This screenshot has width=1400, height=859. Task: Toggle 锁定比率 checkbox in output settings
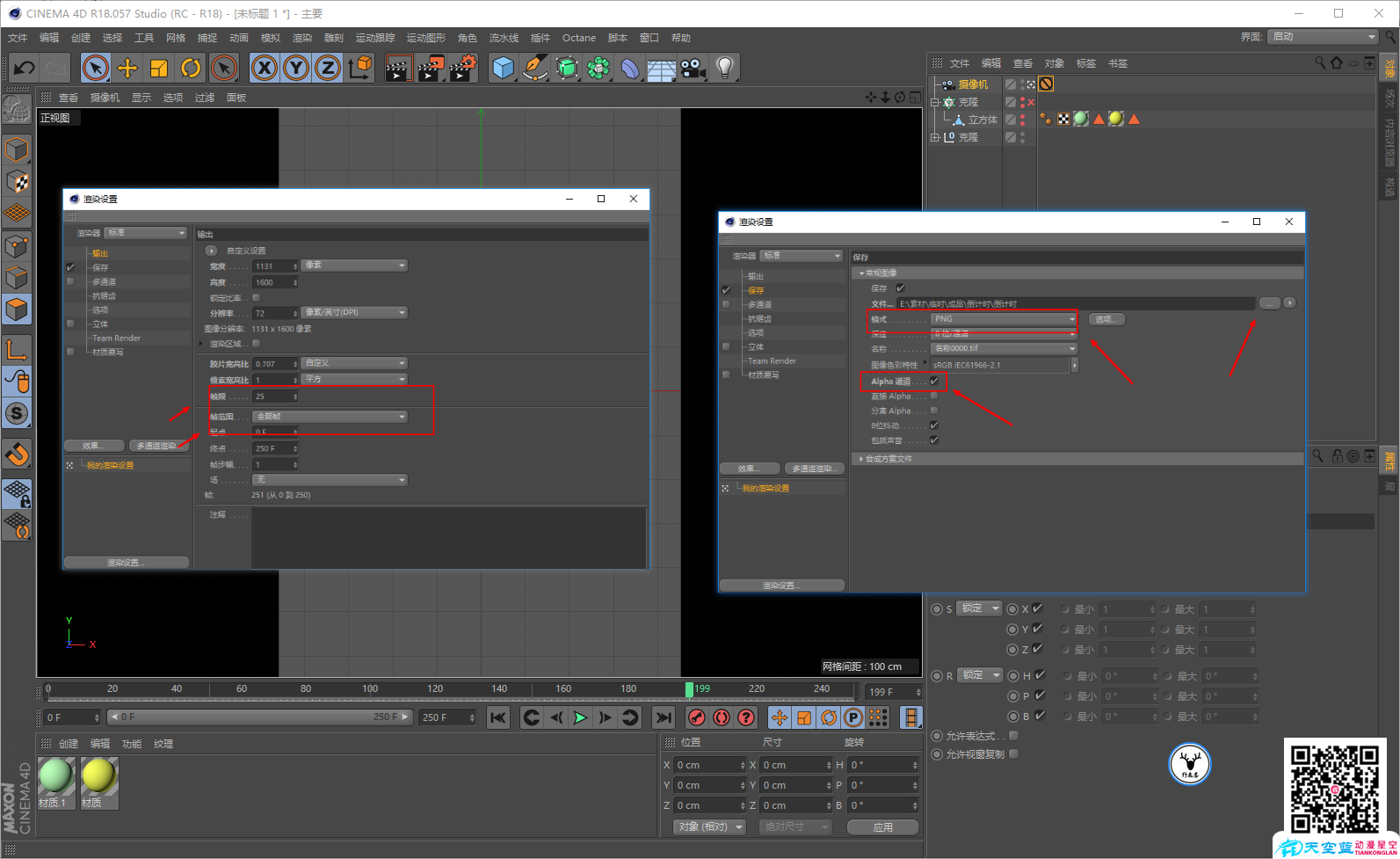pyautogui.click(x=256, y=297)
